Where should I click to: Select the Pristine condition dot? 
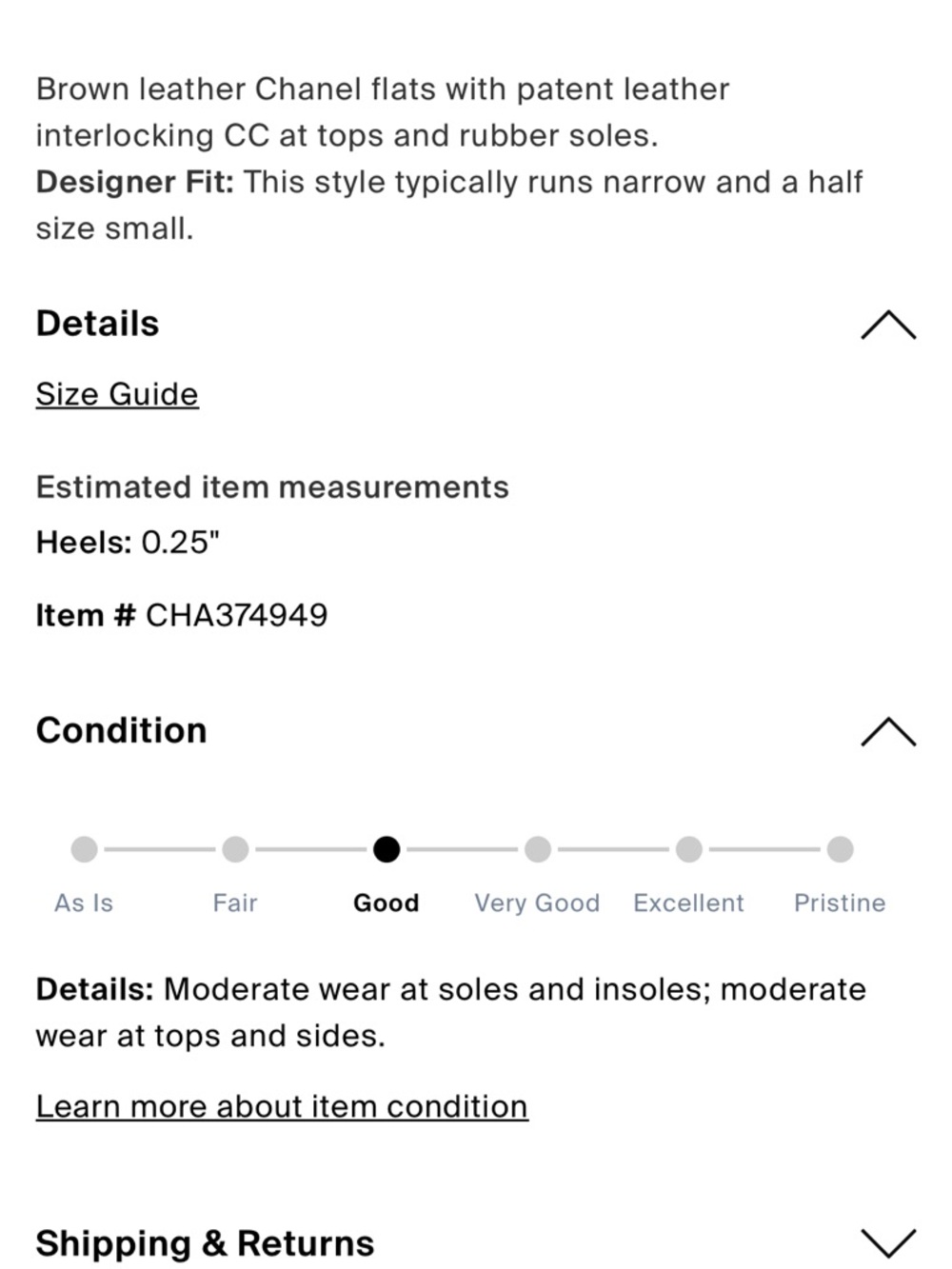(x=840, y=849)
